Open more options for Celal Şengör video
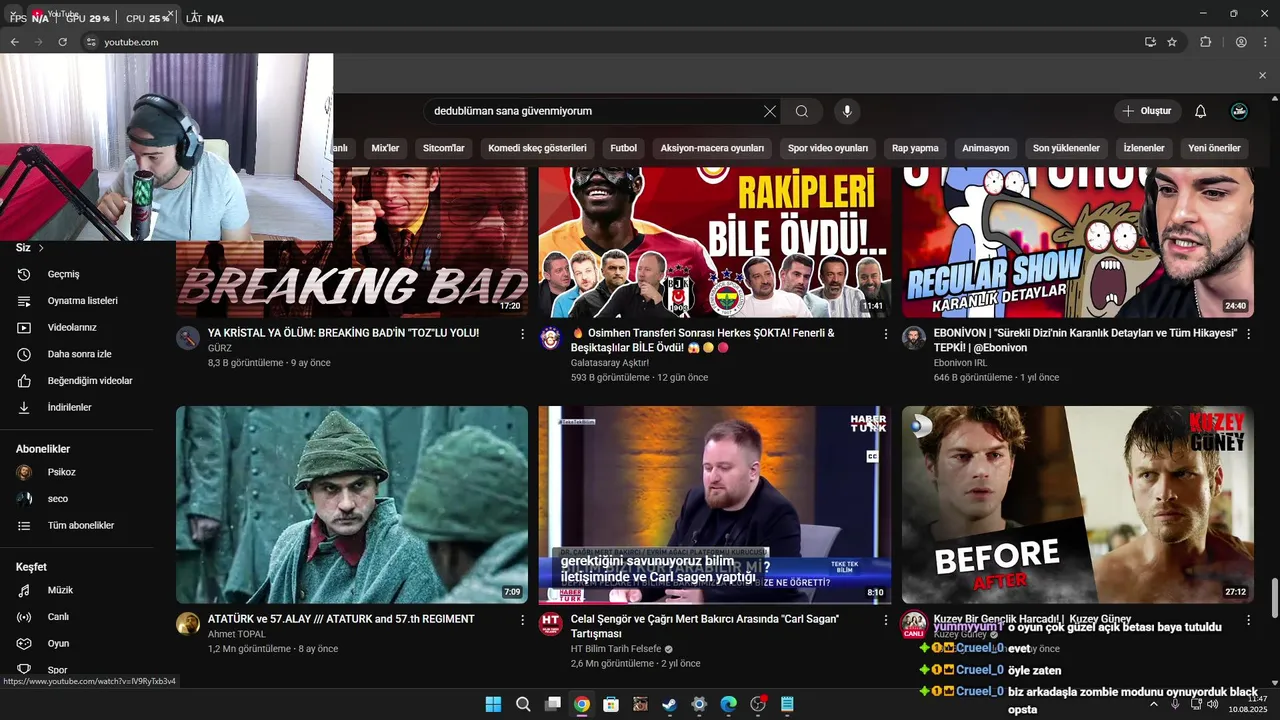Viewport: 1280px width, 720px height. 885,620
